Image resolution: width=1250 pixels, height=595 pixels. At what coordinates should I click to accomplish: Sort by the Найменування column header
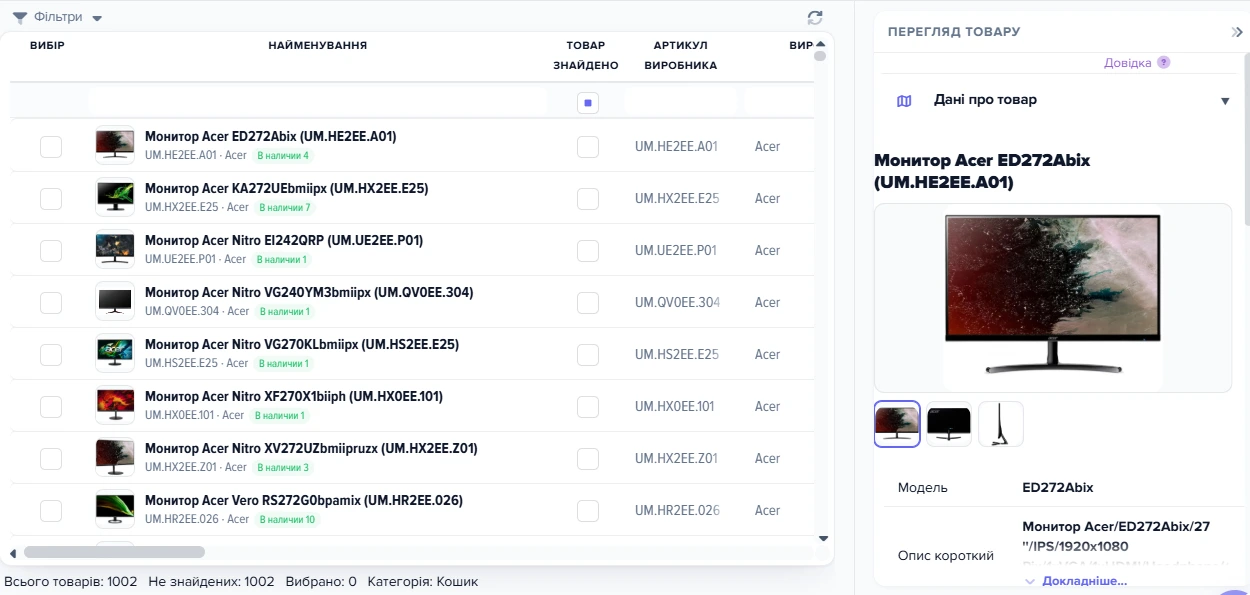pyautogui.click(x=317, y=46)
